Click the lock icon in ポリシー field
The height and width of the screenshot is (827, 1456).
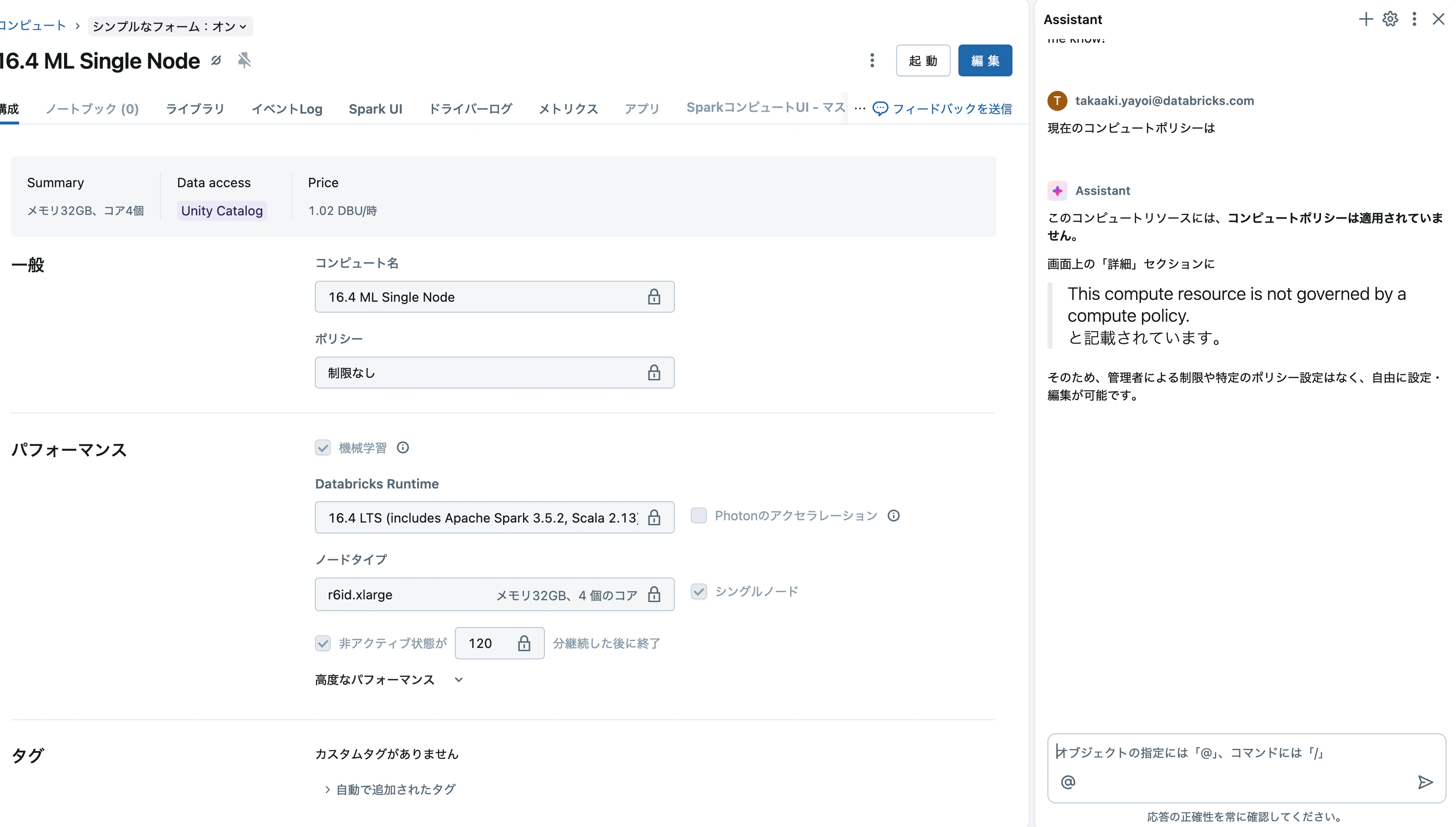(653, 373)
